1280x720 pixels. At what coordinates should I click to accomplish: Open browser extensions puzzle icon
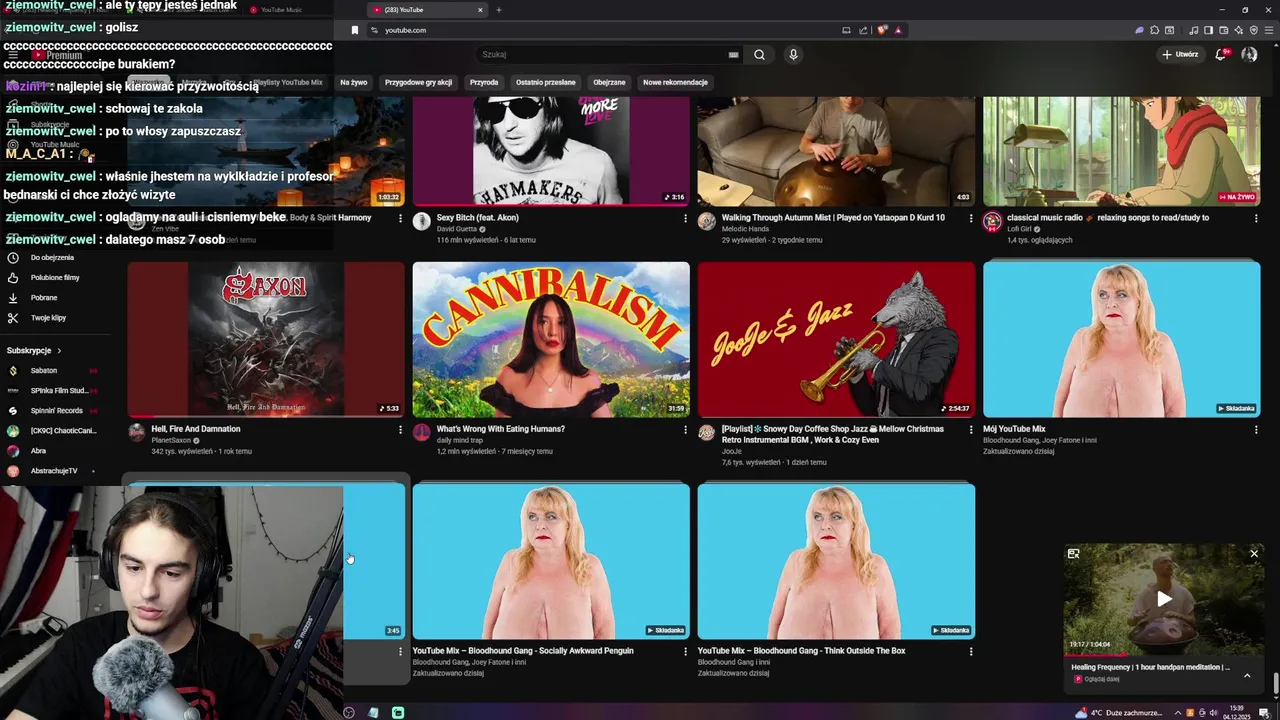pyautogui.click(x=1154, y=30)
